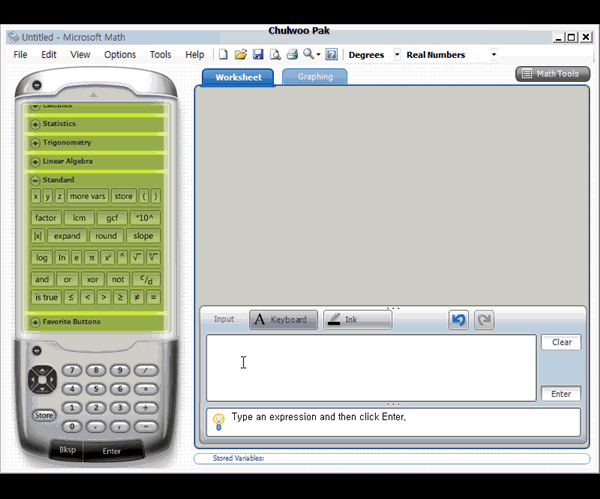Image resolution: width=600 pixels, height=499 pixels.
Task: Switch to the Graphing tab
Action: pos(315,77)
